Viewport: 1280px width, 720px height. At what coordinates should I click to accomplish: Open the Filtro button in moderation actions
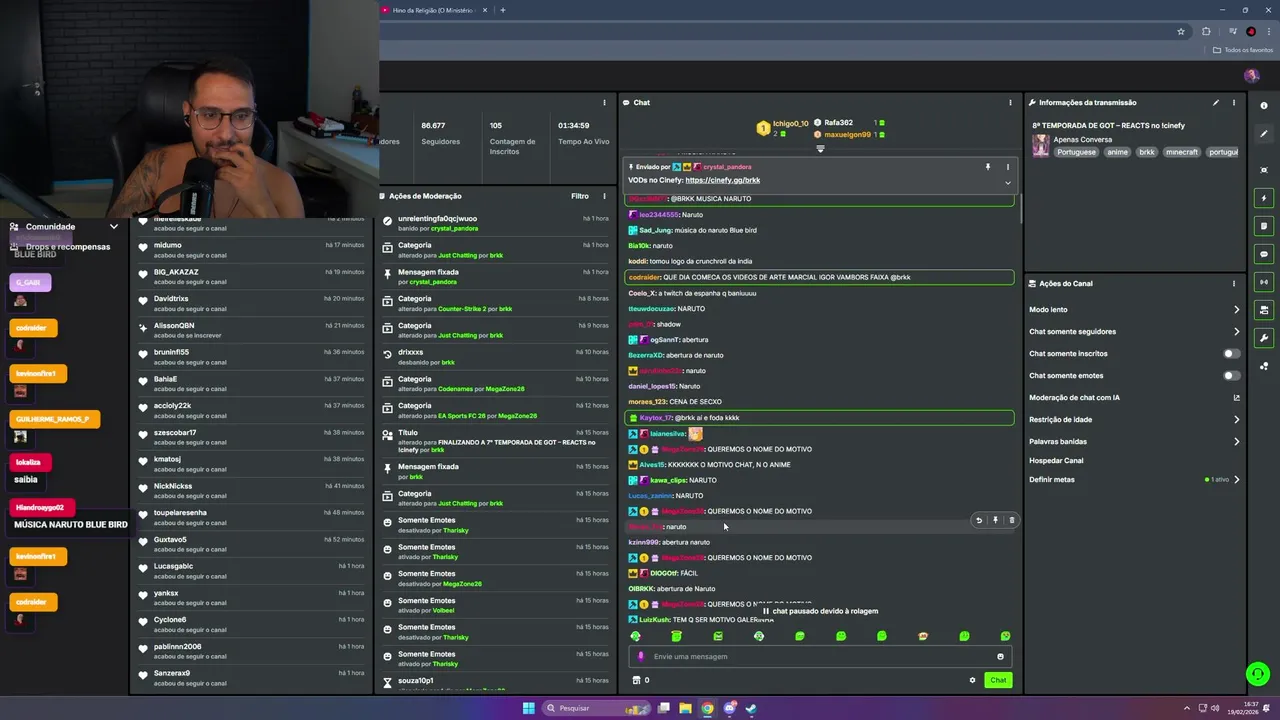pyautogui.click(x=580, y=196)
